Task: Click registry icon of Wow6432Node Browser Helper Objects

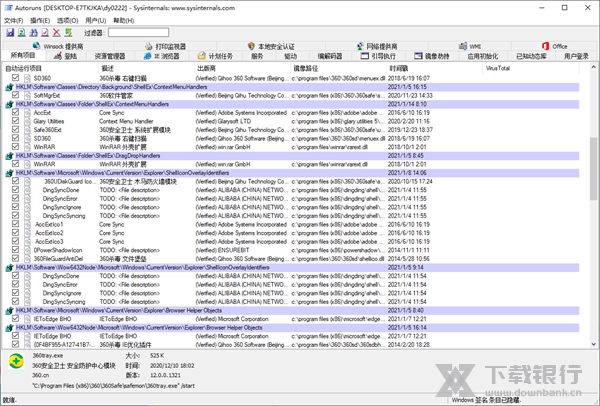Action: (x=10, y=328)
